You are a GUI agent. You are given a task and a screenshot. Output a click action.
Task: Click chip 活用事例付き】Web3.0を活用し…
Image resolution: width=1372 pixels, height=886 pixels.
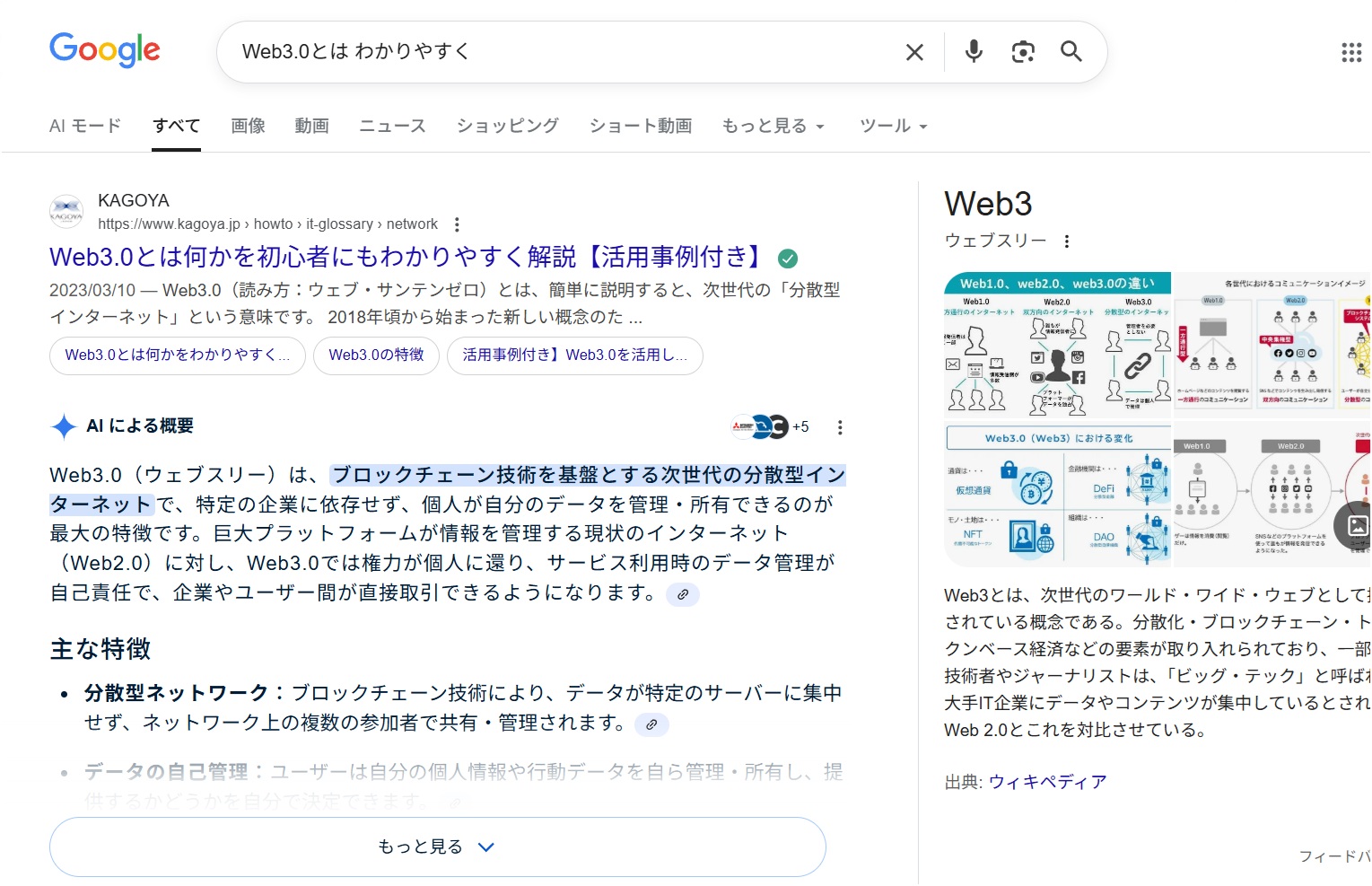click(x=574, y=355)
